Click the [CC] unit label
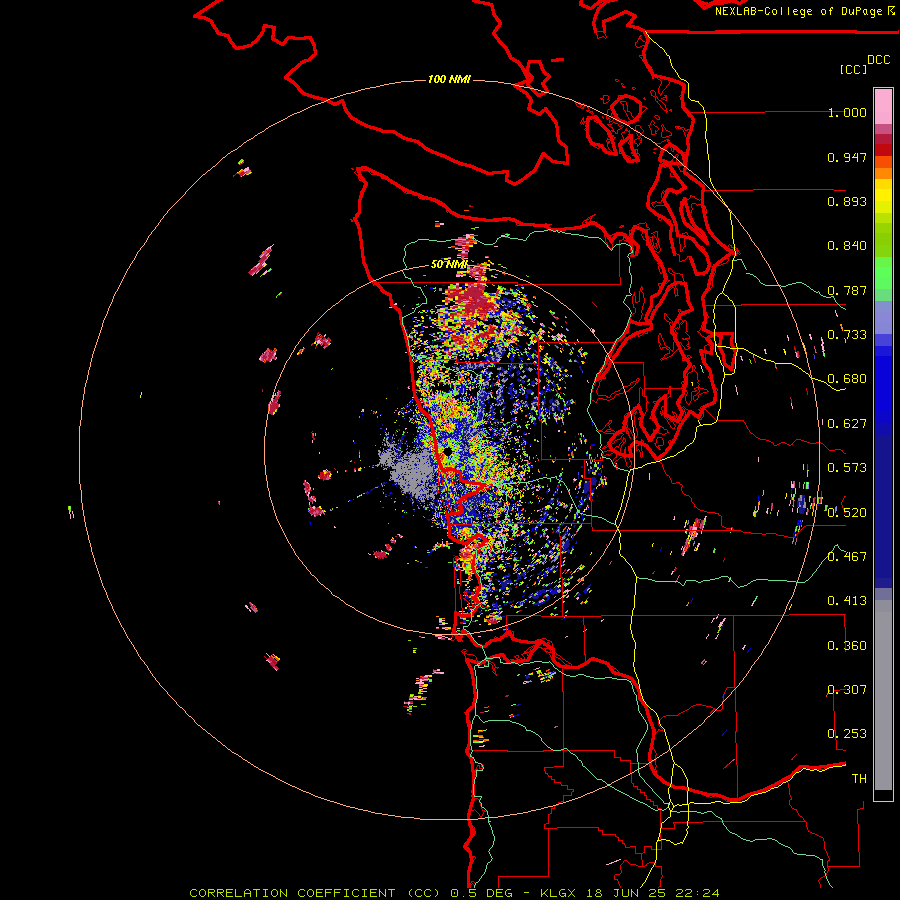This screenshot has width=900, height=900. 853,69
